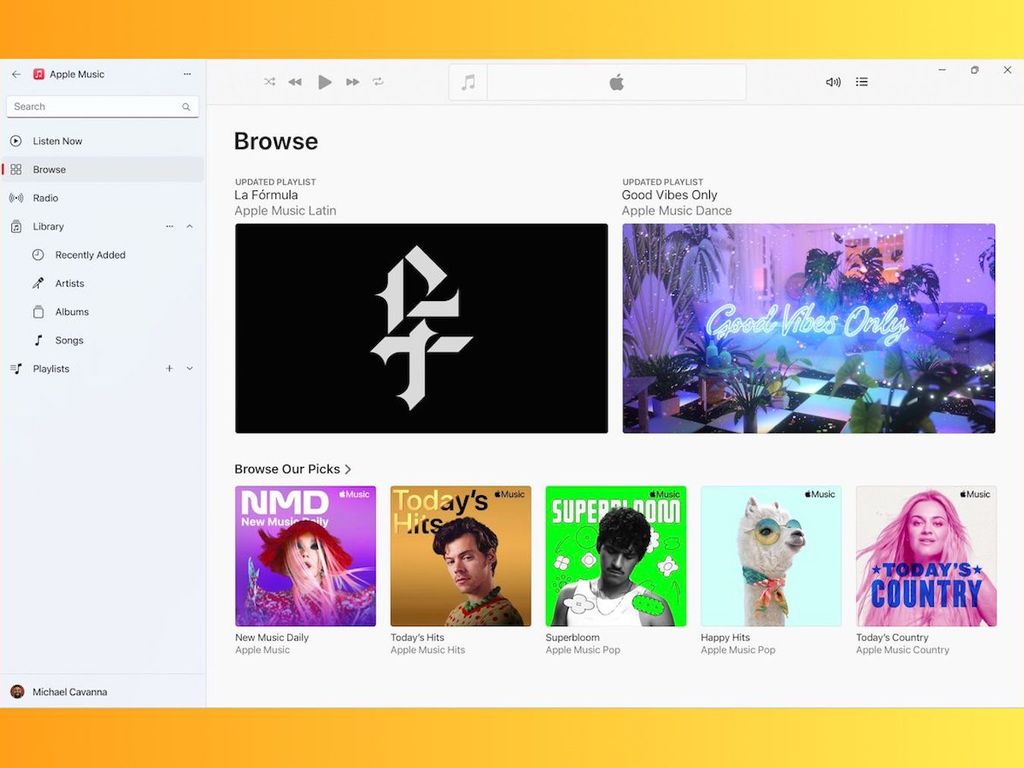Click the music note artwork placeholder
Viewport: 1024px width, 768px height.
468,82
